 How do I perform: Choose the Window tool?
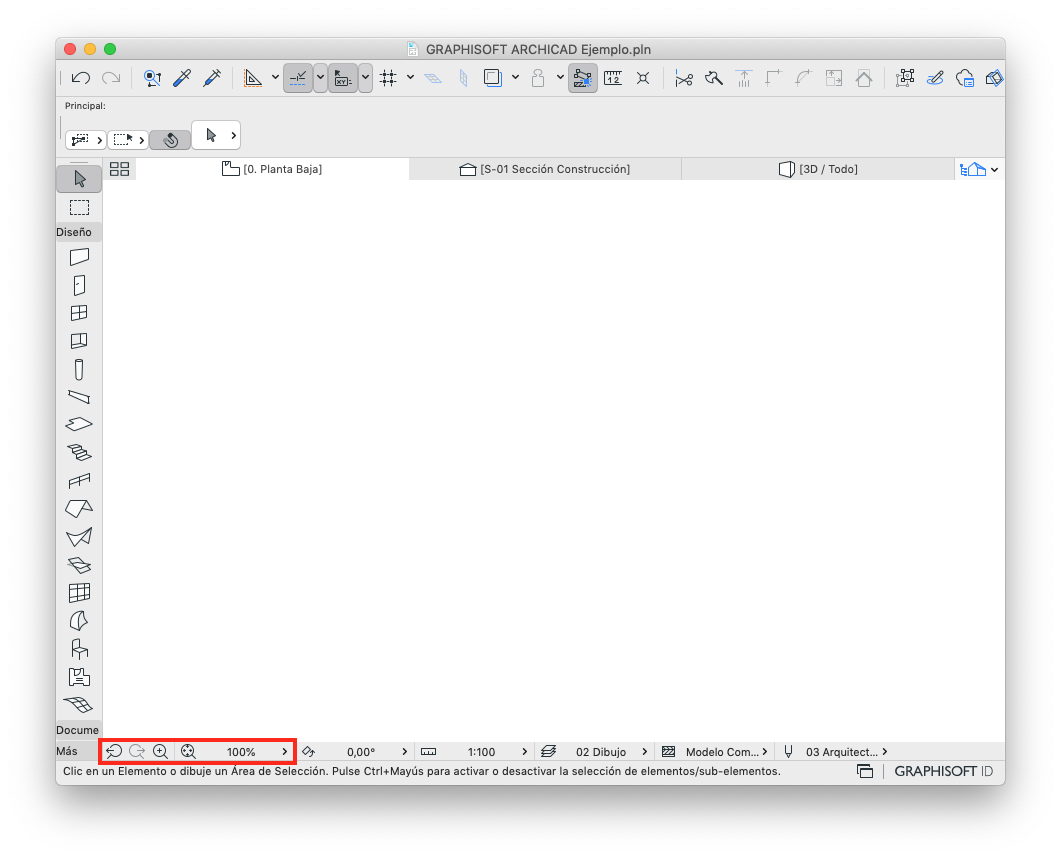(x=79, y=313)
